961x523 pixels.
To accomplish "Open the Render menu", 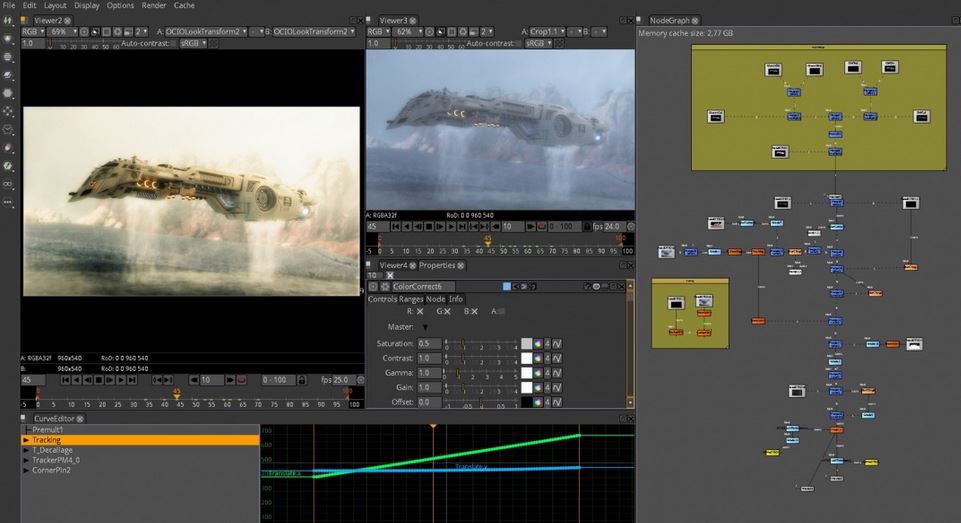I will (x=154, y=5).
